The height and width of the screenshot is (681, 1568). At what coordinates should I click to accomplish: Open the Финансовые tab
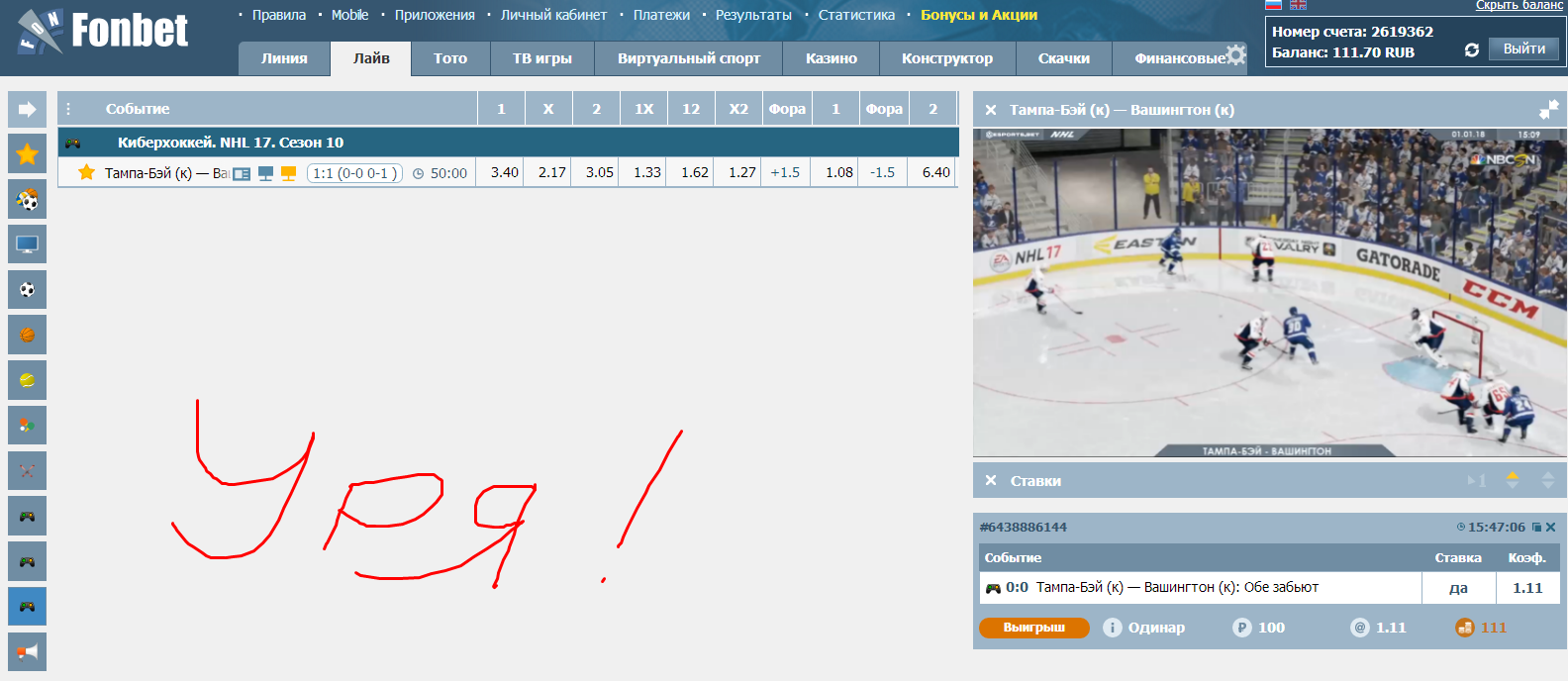[x=1179, y=58]
